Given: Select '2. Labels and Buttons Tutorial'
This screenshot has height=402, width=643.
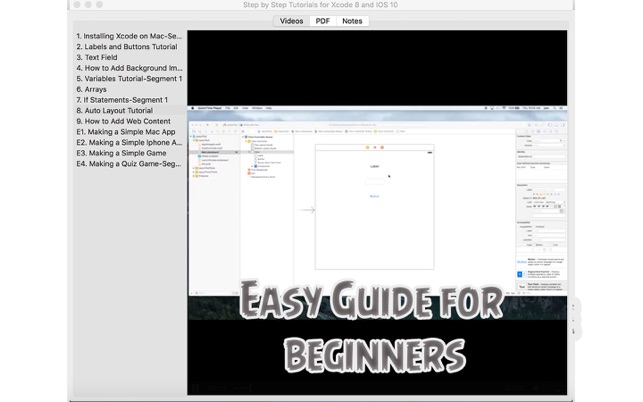Looking at the screenshot, I should [129, 47].
